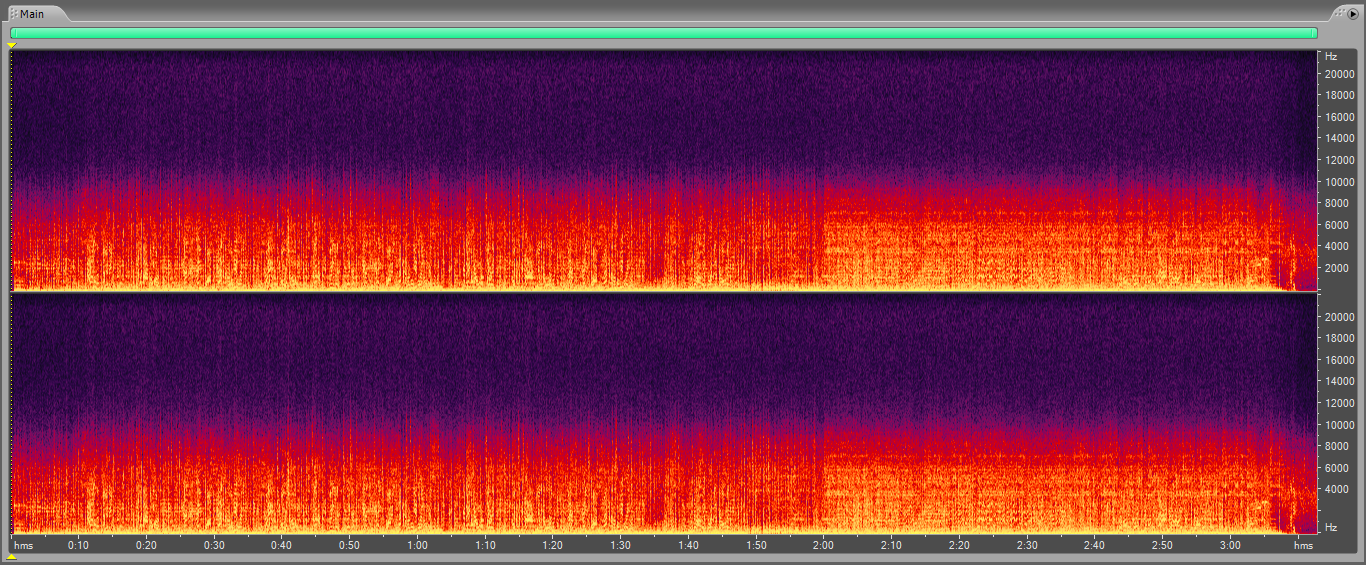Click 6000 on the bottom channel frequency scale
The height and width of the screenshot is (565, 1366).
coord(1339,468)
